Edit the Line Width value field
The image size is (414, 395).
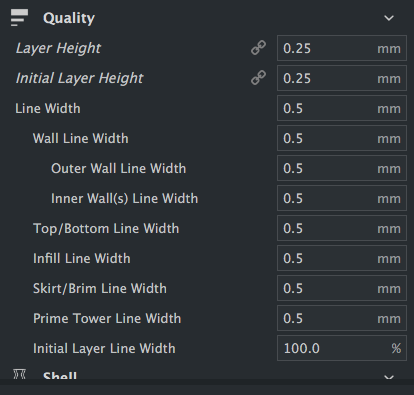point(342,108)
